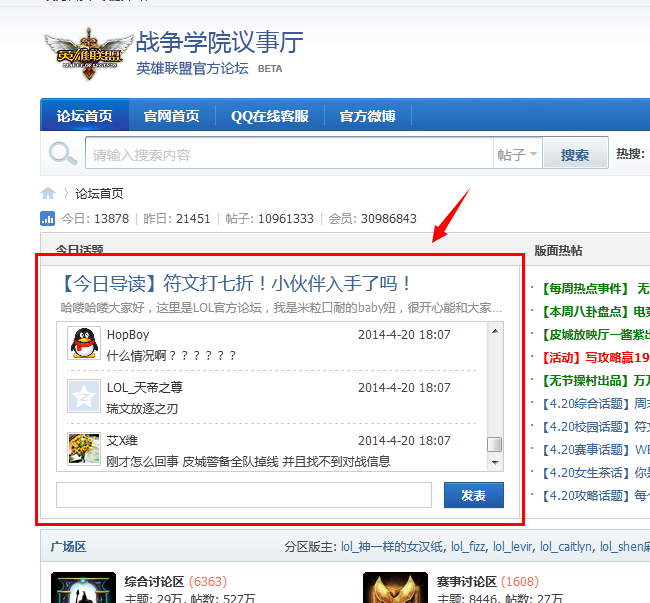
Task: Click the 论坛首页 breadcrumb link
Action: [99, 194]
